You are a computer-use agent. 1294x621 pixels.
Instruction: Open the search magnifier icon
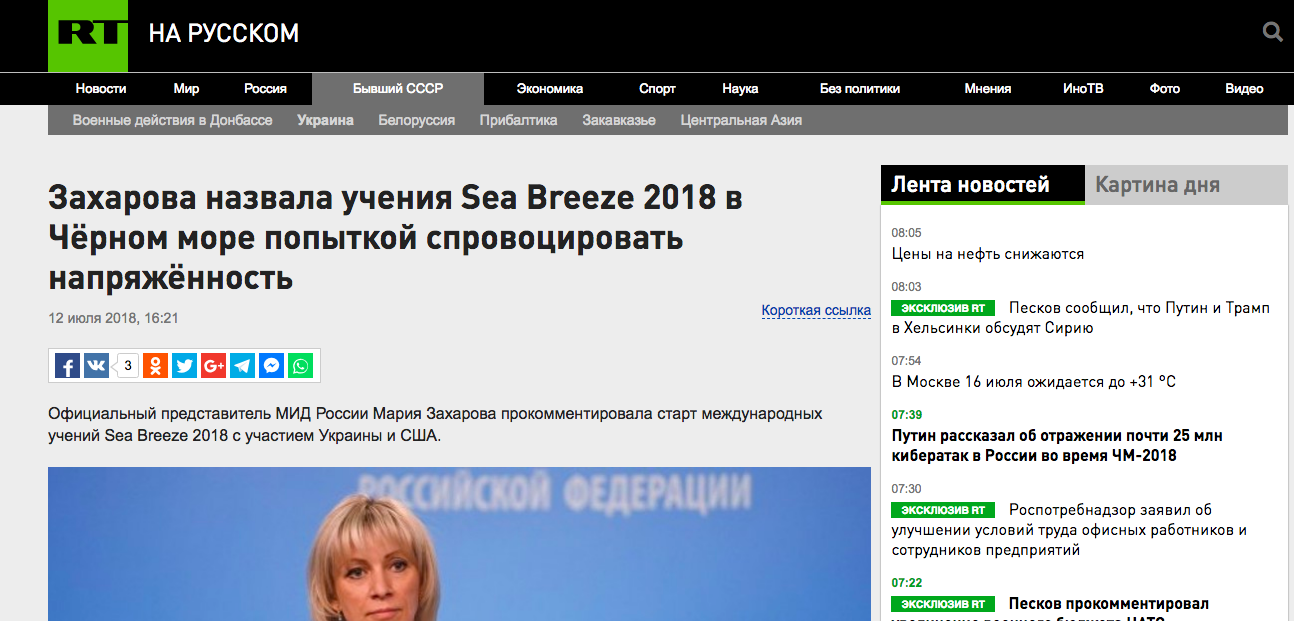tap(1273, 33)
